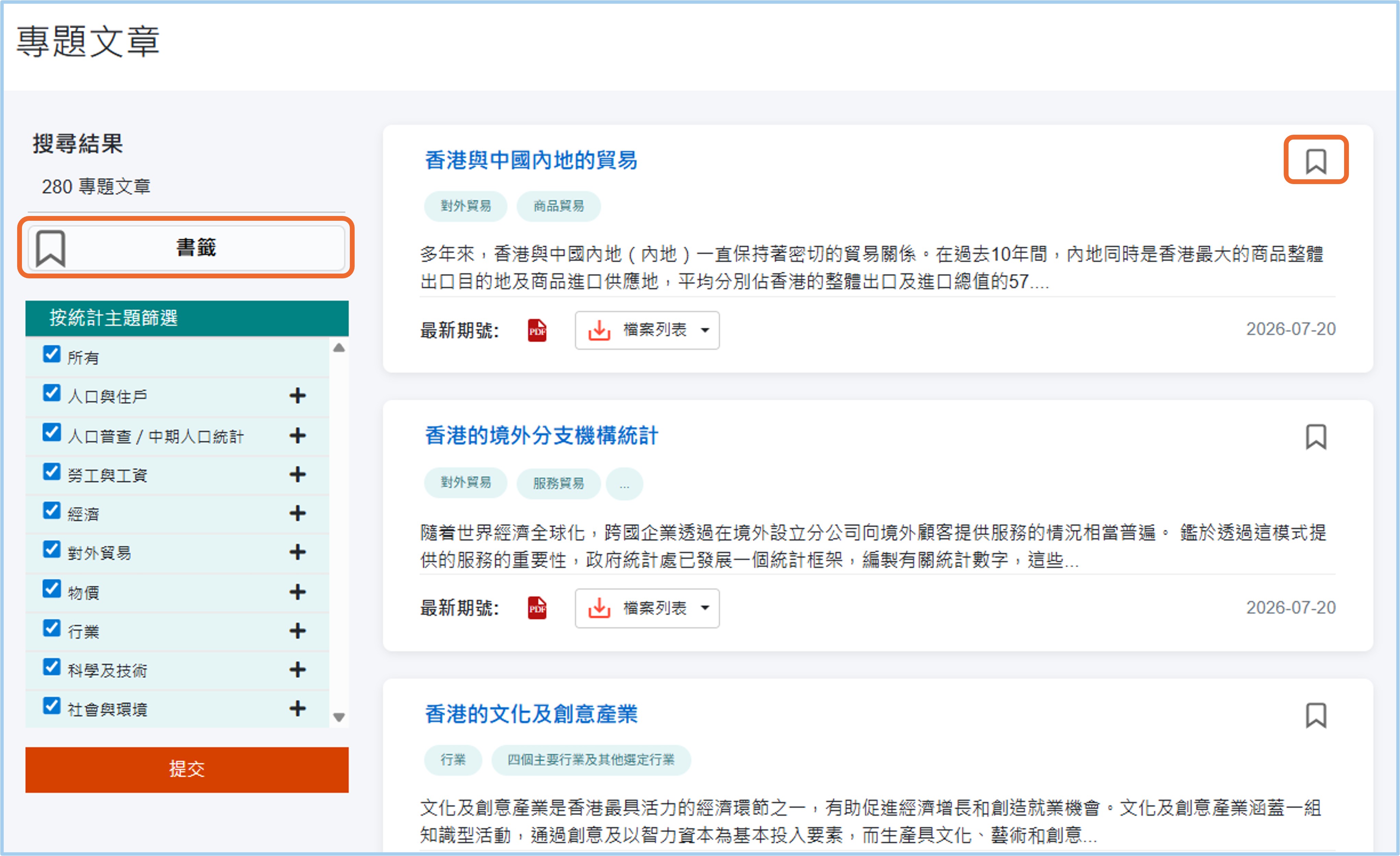
Task: Click the filter list scroll-down arrow
Action: tap(339, 717)
